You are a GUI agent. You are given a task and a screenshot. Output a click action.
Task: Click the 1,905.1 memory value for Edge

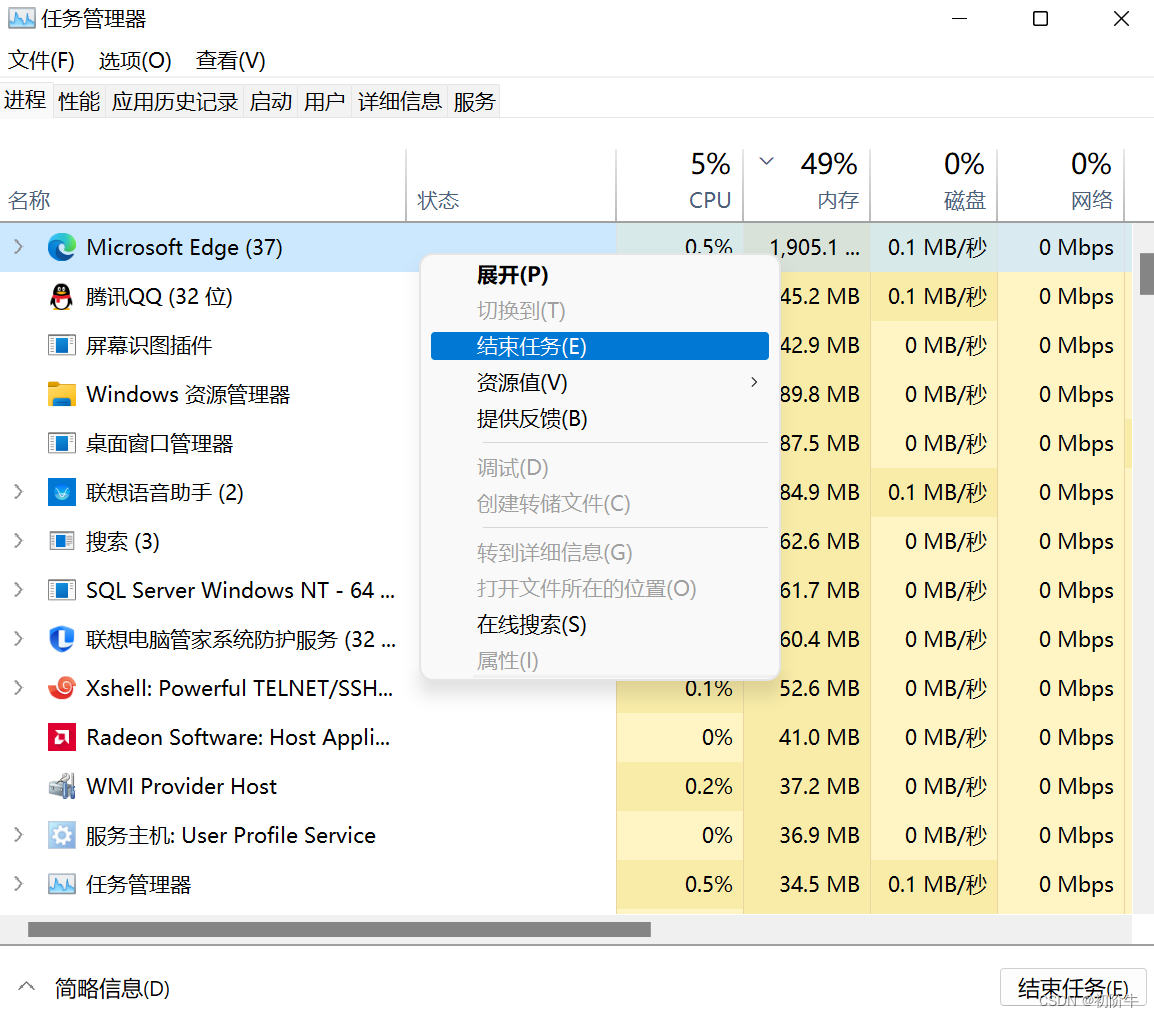pyautogui.click(x=814, y=247)
